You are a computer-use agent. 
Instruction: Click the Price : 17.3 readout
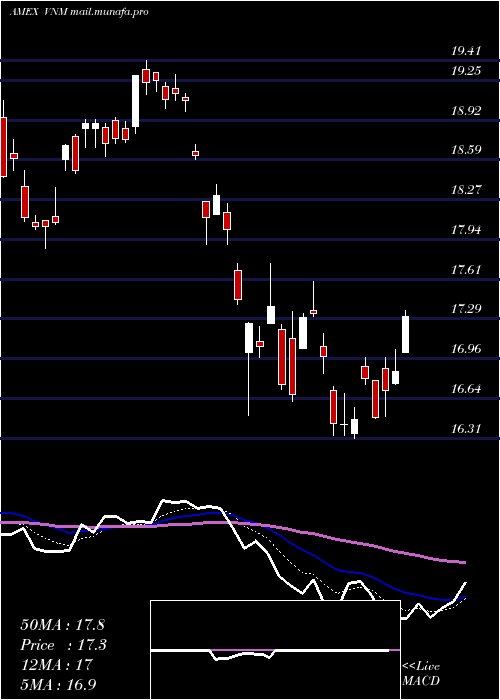click(x=64, y=645)
